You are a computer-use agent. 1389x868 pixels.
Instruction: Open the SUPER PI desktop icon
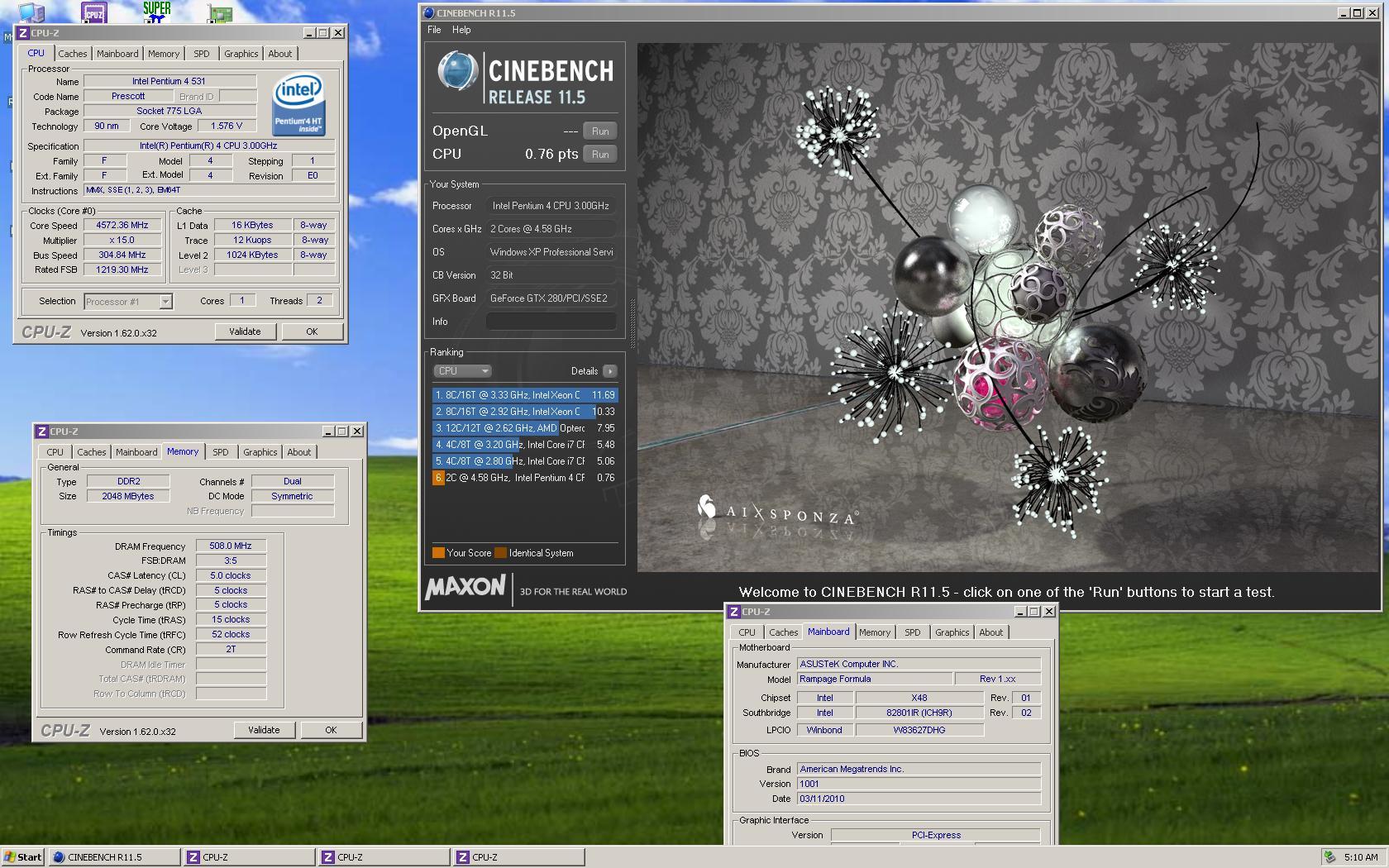click(156, 12)
